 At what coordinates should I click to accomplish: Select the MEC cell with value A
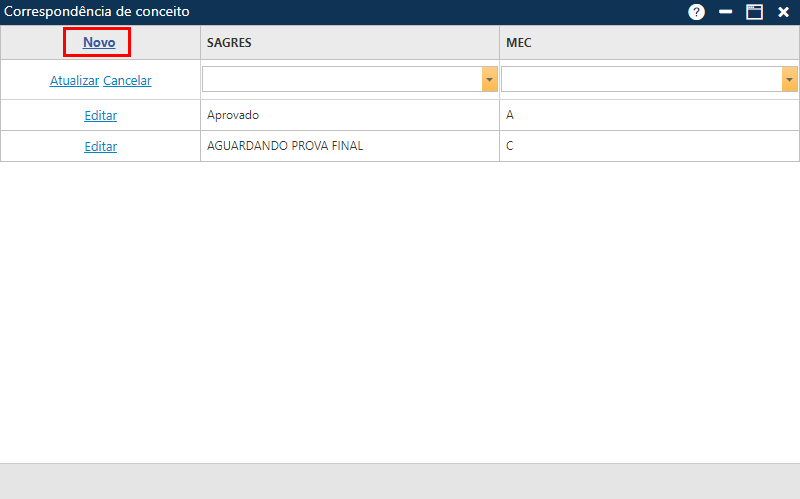click(510, 115)
